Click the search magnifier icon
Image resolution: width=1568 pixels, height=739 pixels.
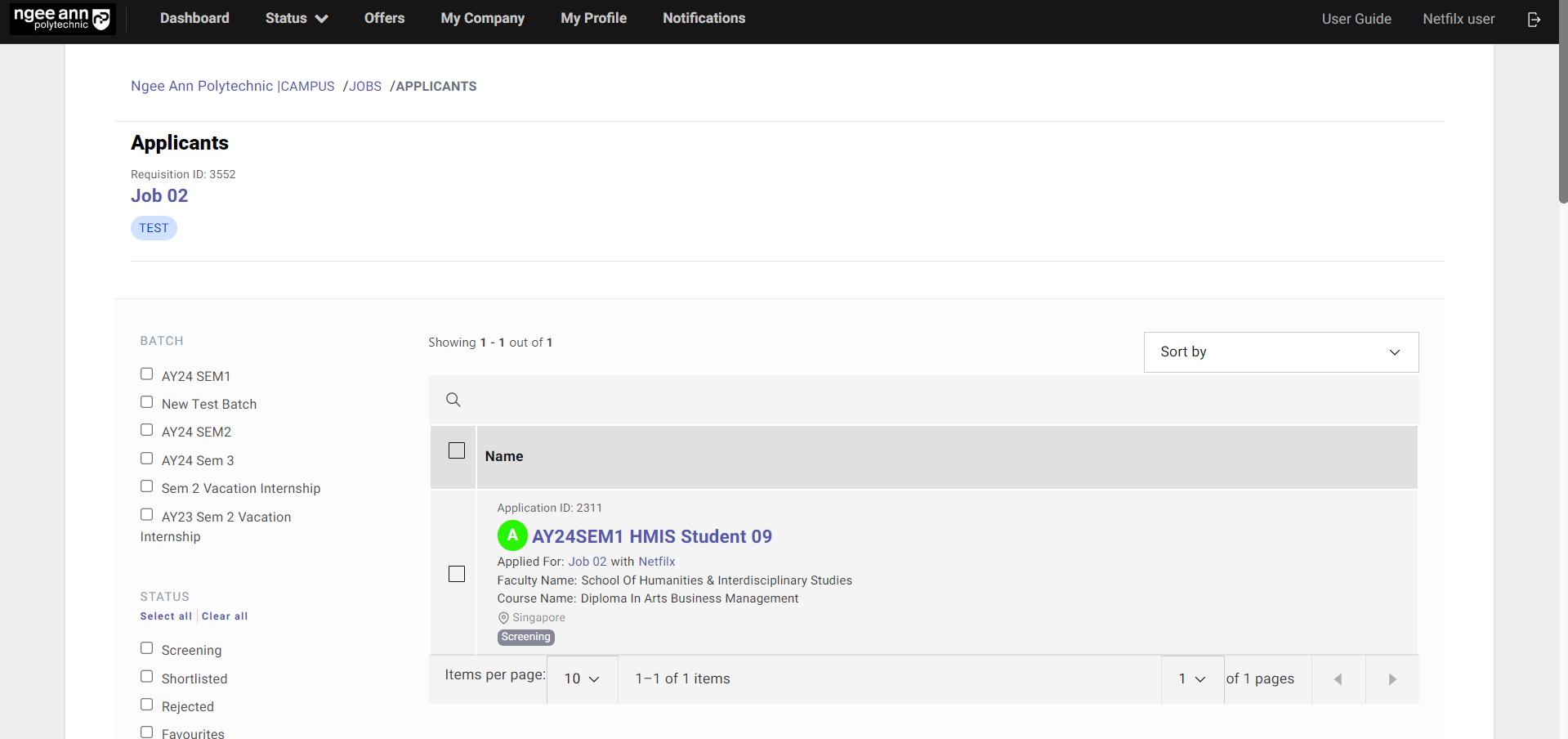(x=453, y=400)
